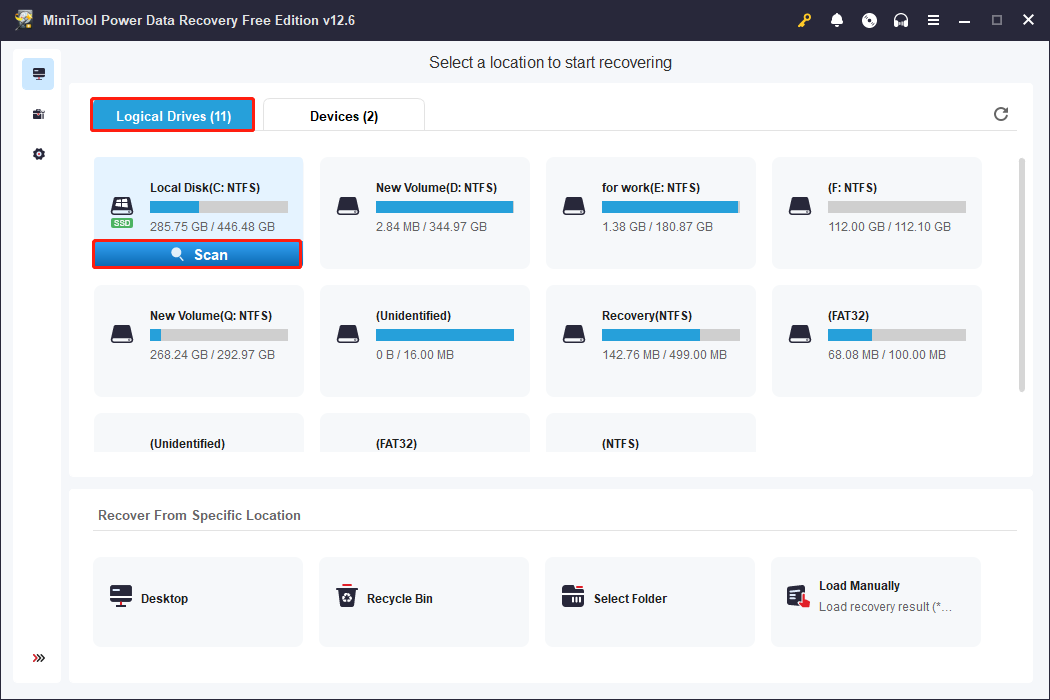Image resolution: width=1050 pixels, height=700 pixels.
Task: Click the Scan button on Local Disk
Action: [197, 254]
